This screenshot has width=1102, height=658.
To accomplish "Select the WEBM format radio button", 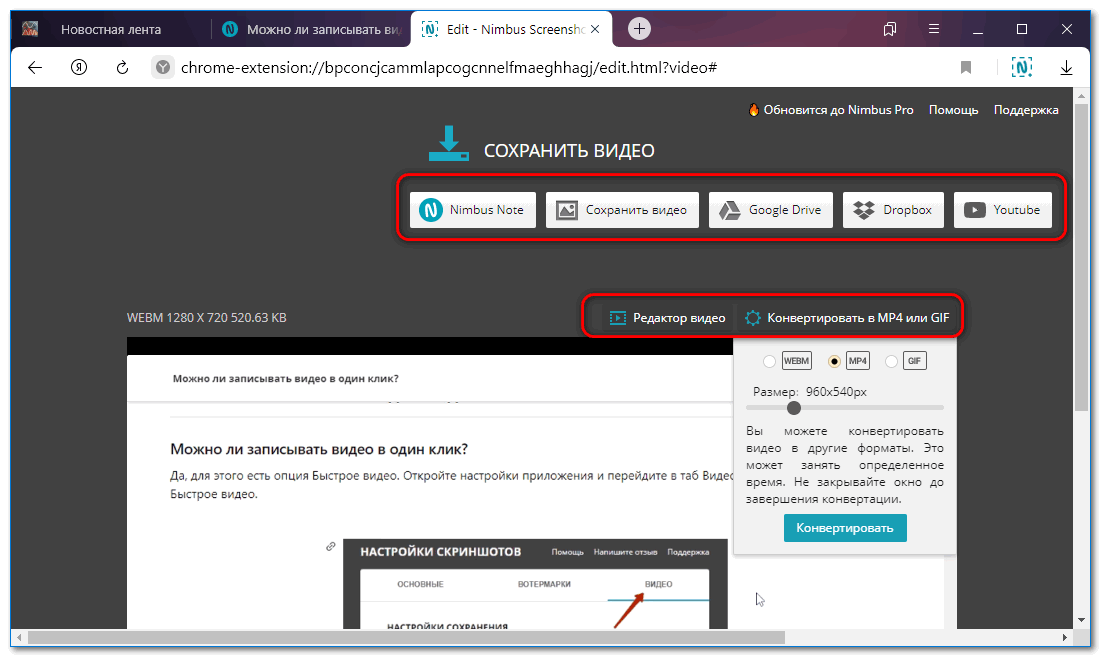I will [769, 361].
